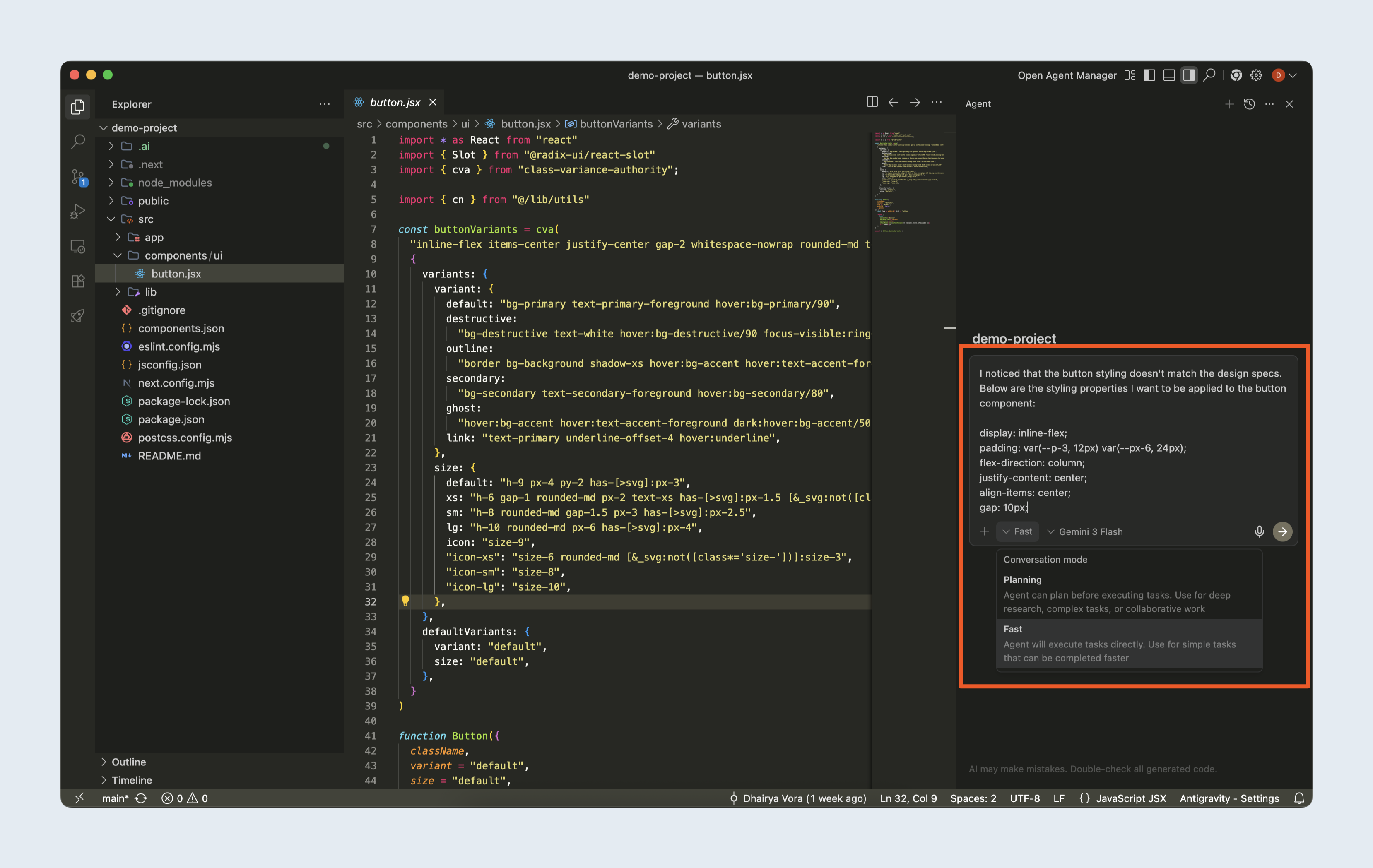Switch to the button.jsx editor tab
This screenshot has width=1373, height=868.
(395, 102)
